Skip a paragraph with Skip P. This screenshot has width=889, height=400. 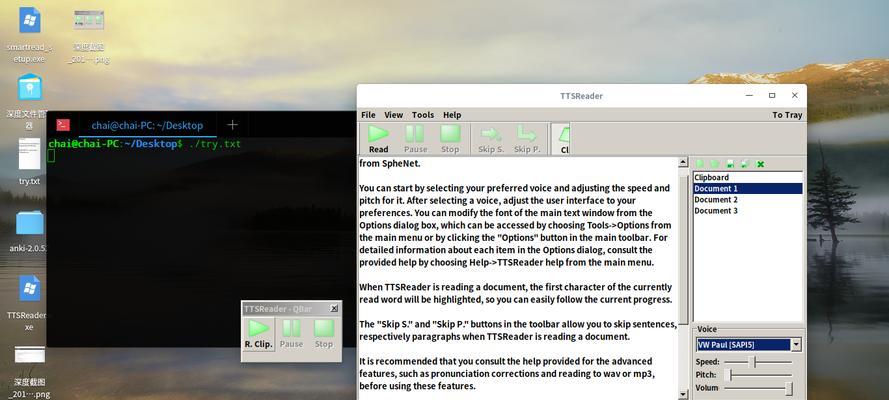pos(527,139)
